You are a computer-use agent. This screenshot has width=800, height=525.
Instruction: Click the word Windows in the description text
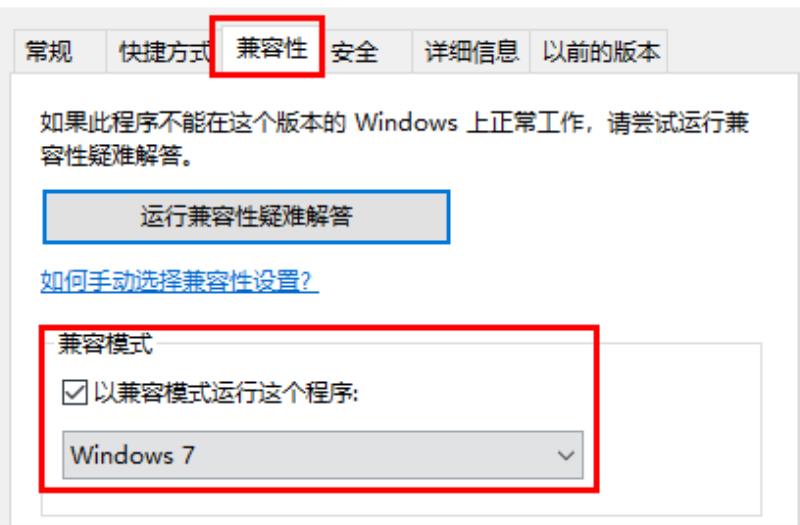pos(406,123)
